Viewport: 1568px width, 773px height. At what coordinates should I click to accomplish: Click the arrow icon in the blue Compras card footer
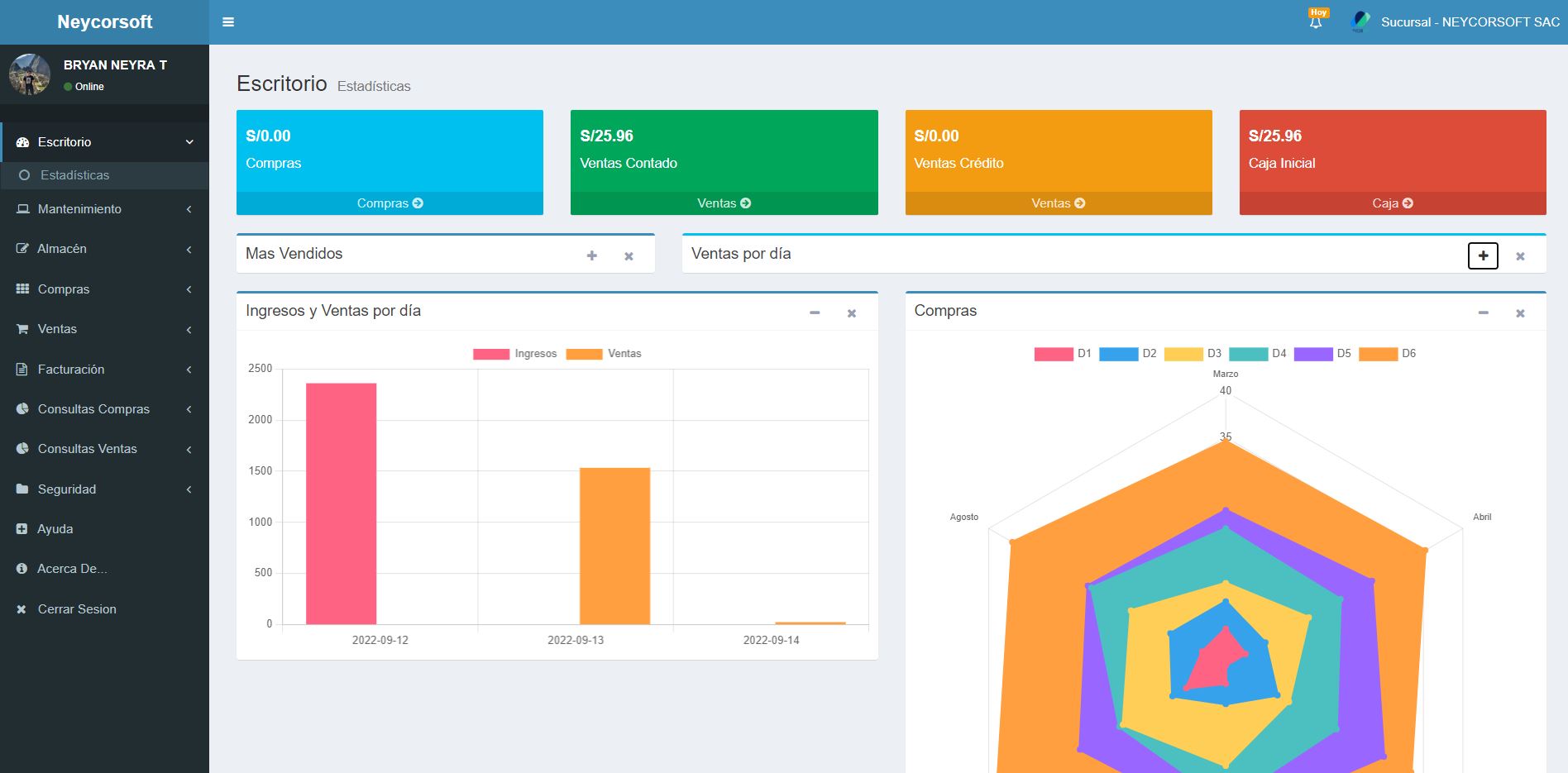(x=418, y=203)
